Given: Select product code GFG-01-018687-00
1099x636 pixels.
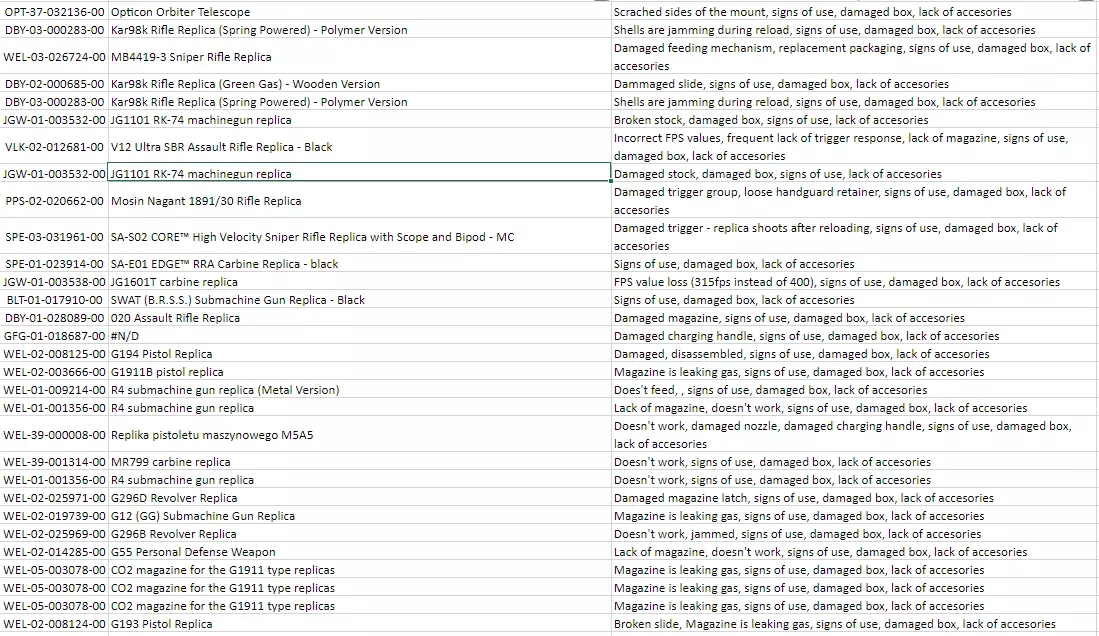Looking at the screenshot, I should coord(54,336).
